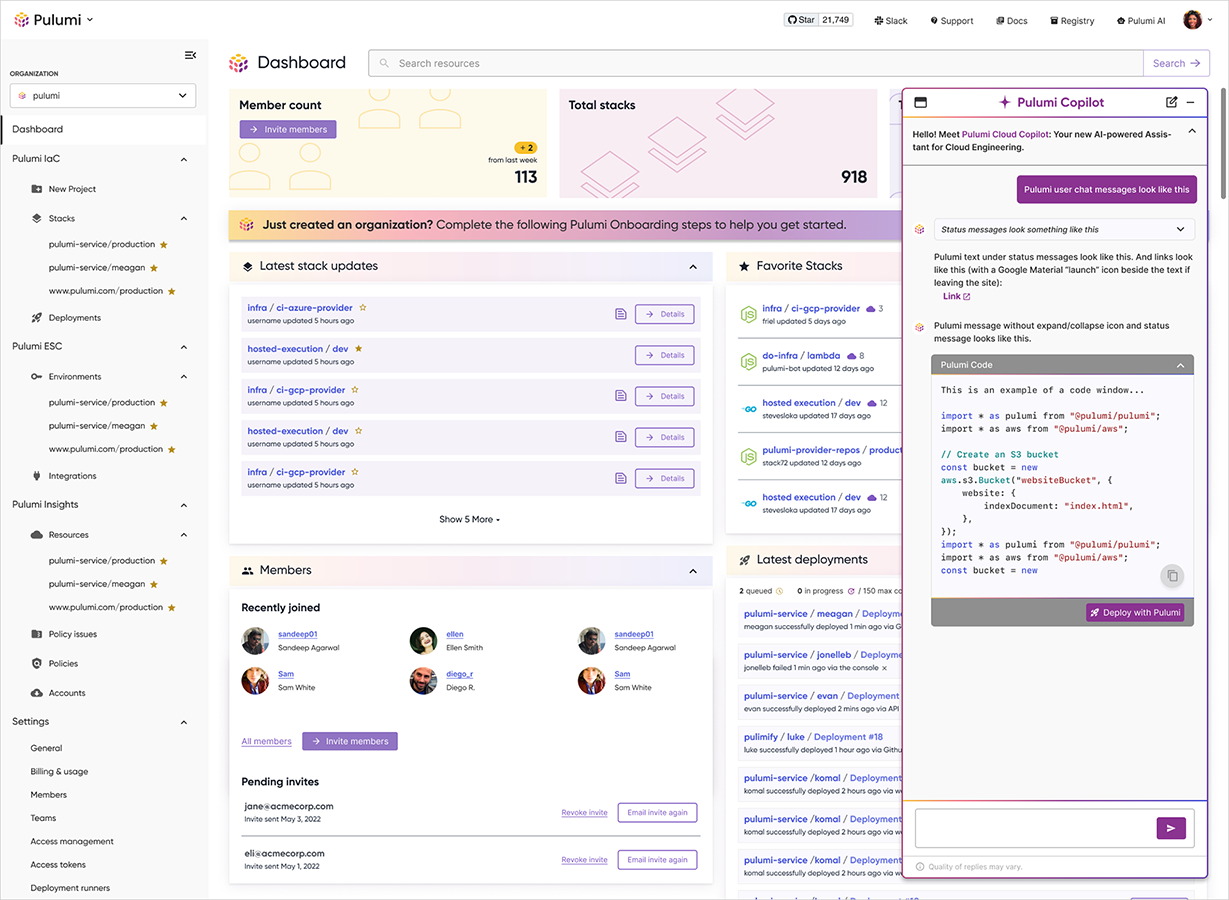
Task: Copy the Pulumi Code snippet
Action: click(x=1173, y=576)
